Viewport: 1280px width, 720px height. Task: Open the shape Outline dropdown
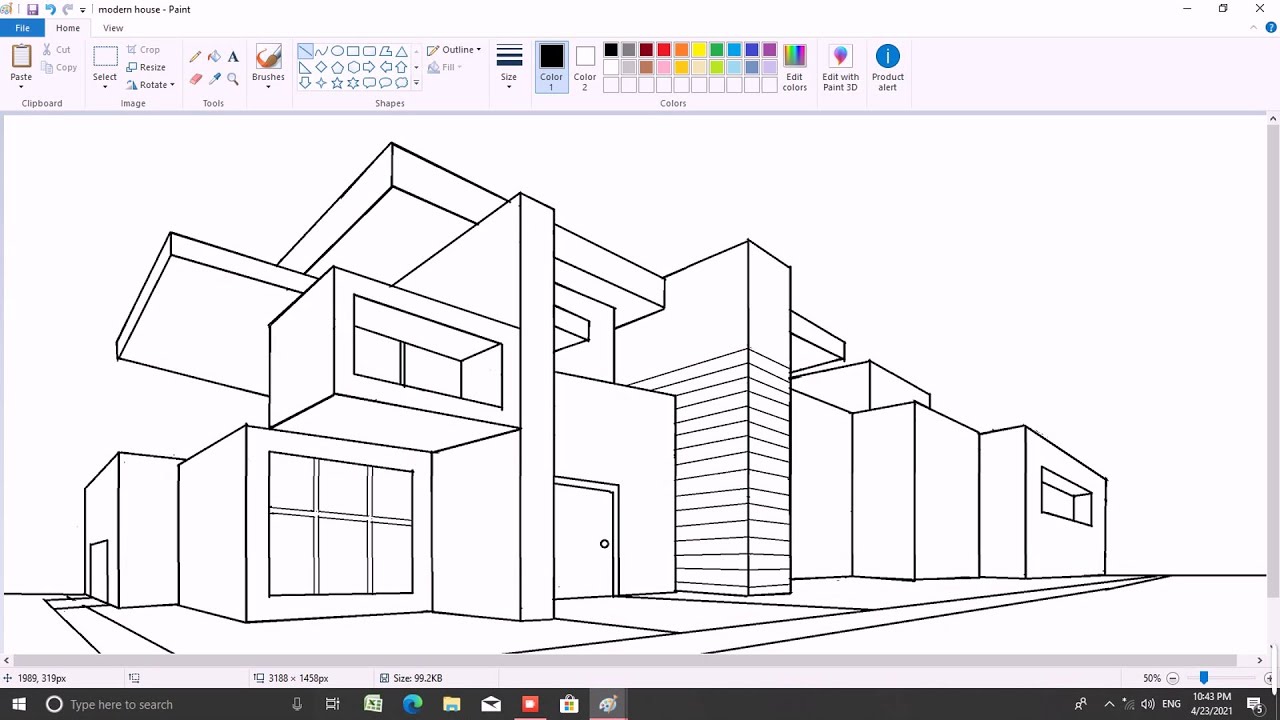tap(454, 50)
